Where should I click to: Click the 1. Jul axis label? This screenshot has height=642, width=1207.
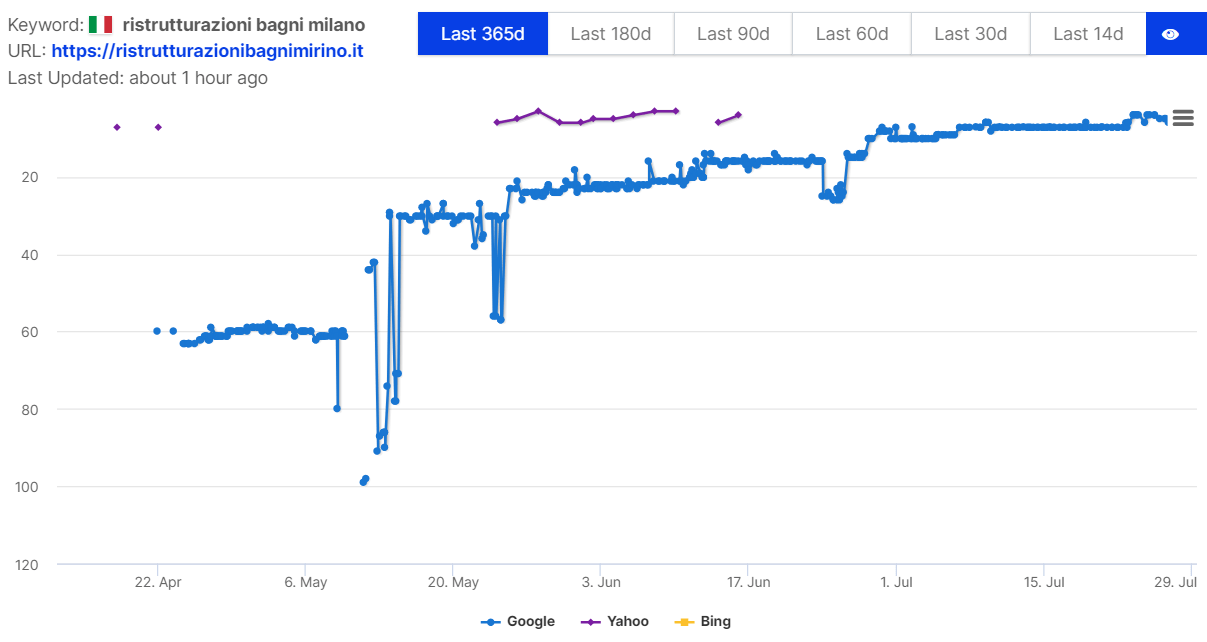[896, 582]
